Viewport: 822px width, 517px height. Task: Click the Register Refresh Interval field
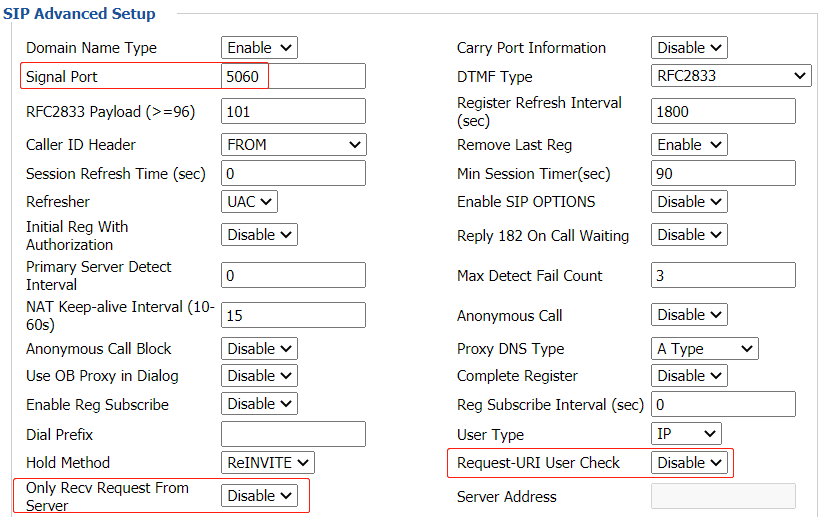click(x=723, y=111)
